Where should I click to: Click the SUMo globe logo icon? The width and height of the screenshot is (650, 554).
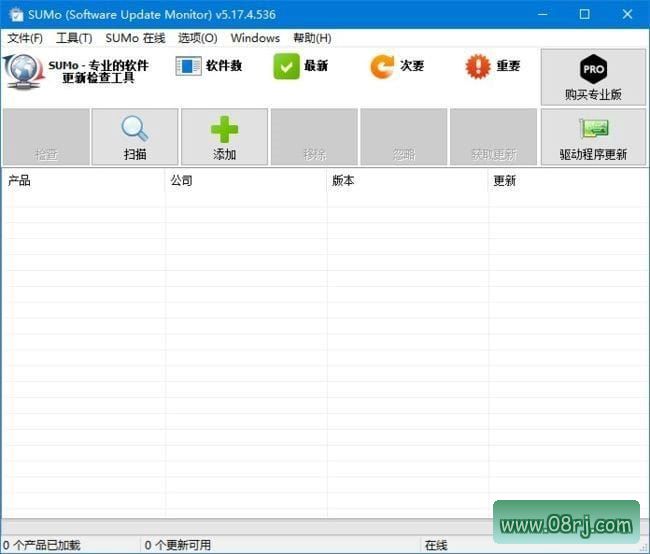(x=24, y=71)
